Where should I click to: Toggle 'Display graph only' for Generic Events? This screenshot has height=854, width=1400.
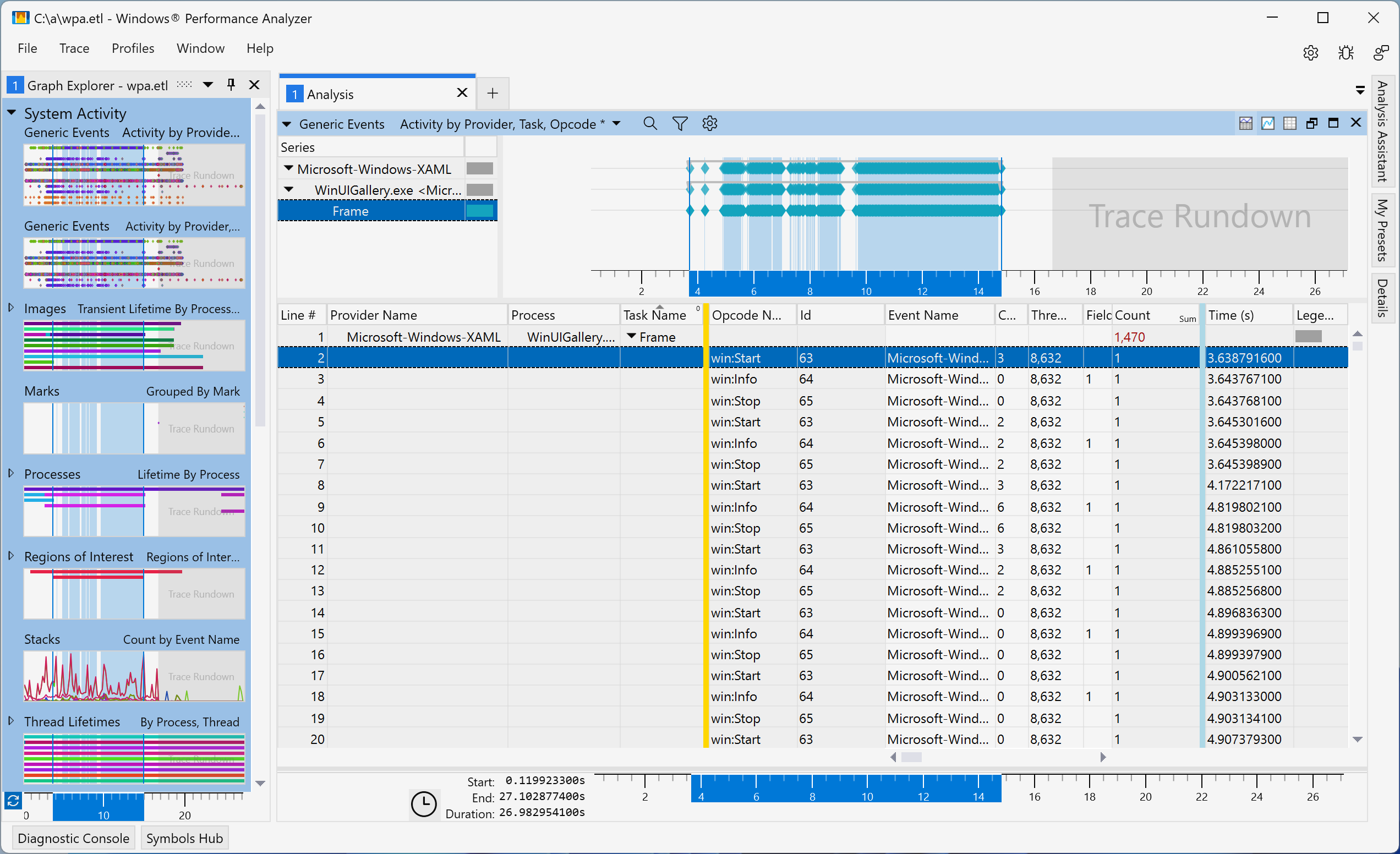point(1268,123)
